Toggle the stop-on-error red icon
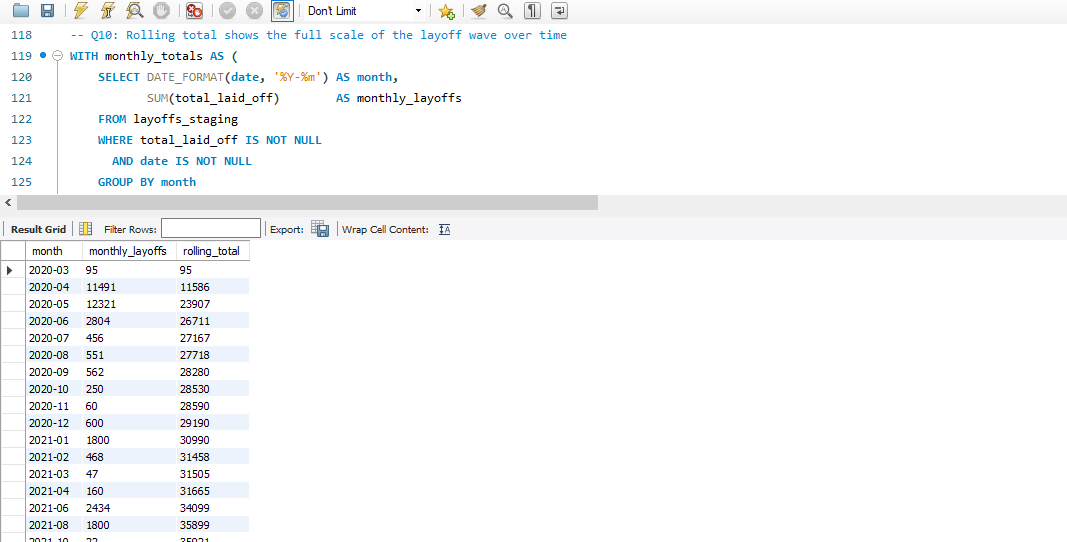This screenshot has height=542, width=1067. tap(194, 10)
